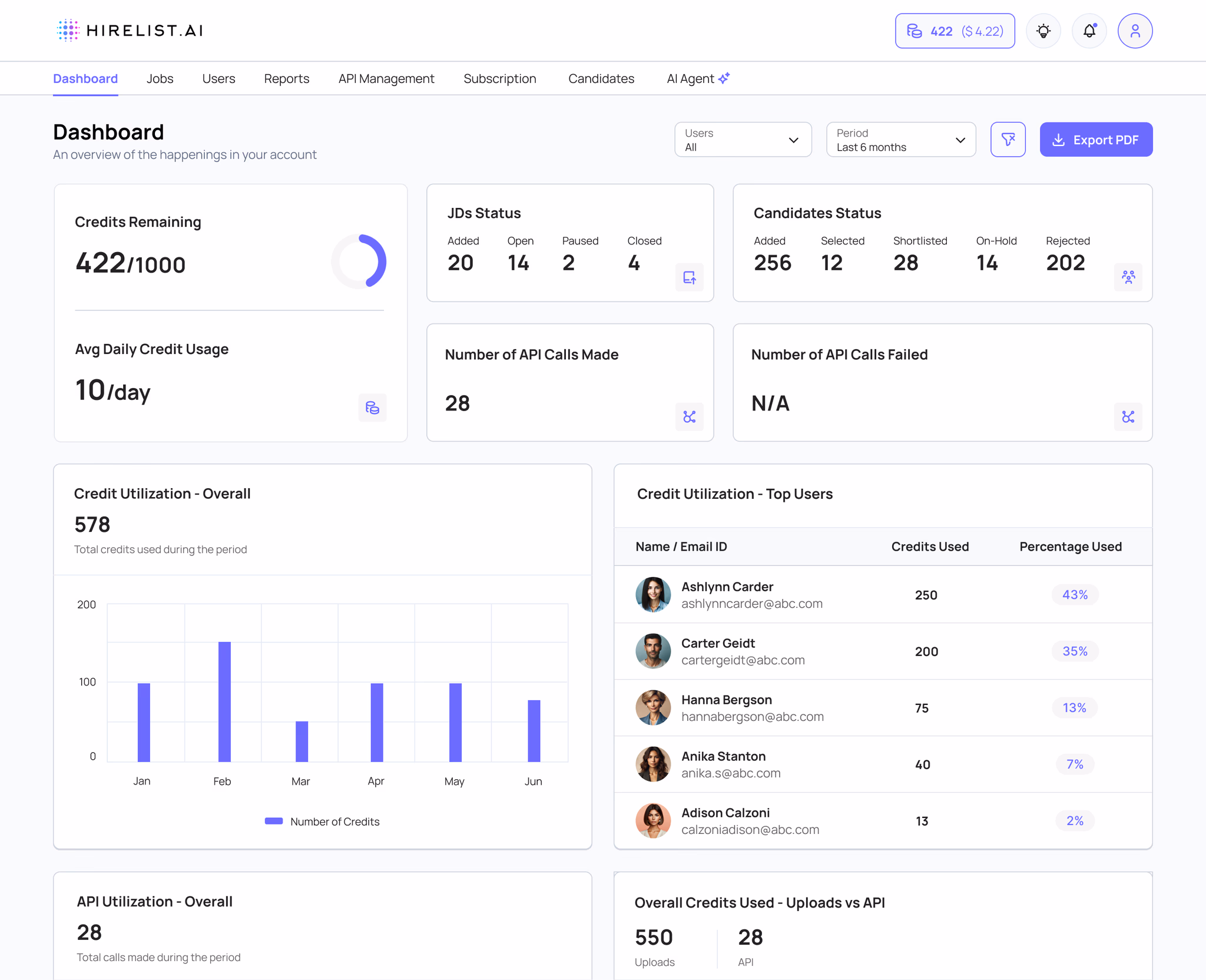Switch to the Jobs tab
This screenshot has height=980, width=1206.
click(x=160, y=78)
